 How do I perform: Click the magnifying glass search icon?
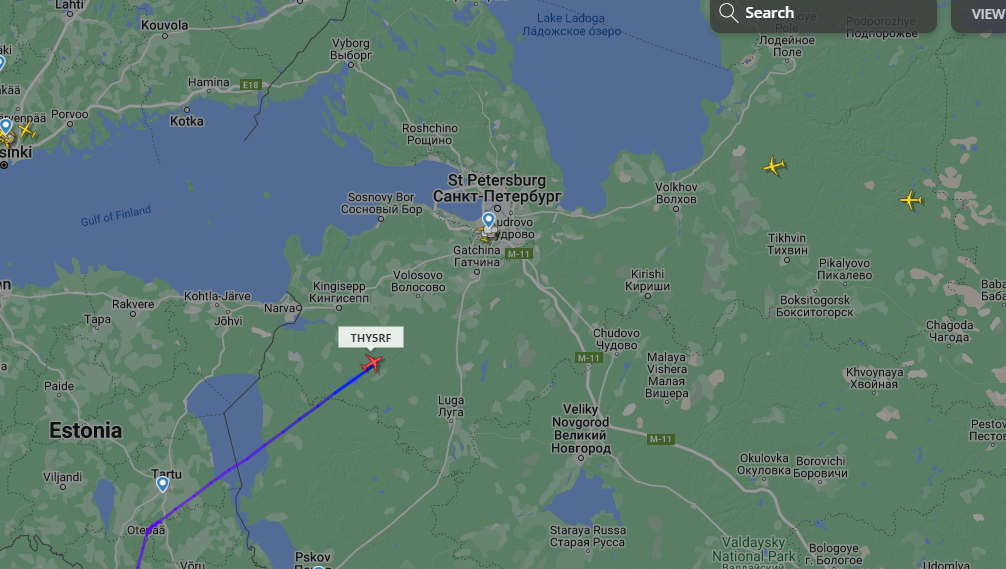[728, 12]
